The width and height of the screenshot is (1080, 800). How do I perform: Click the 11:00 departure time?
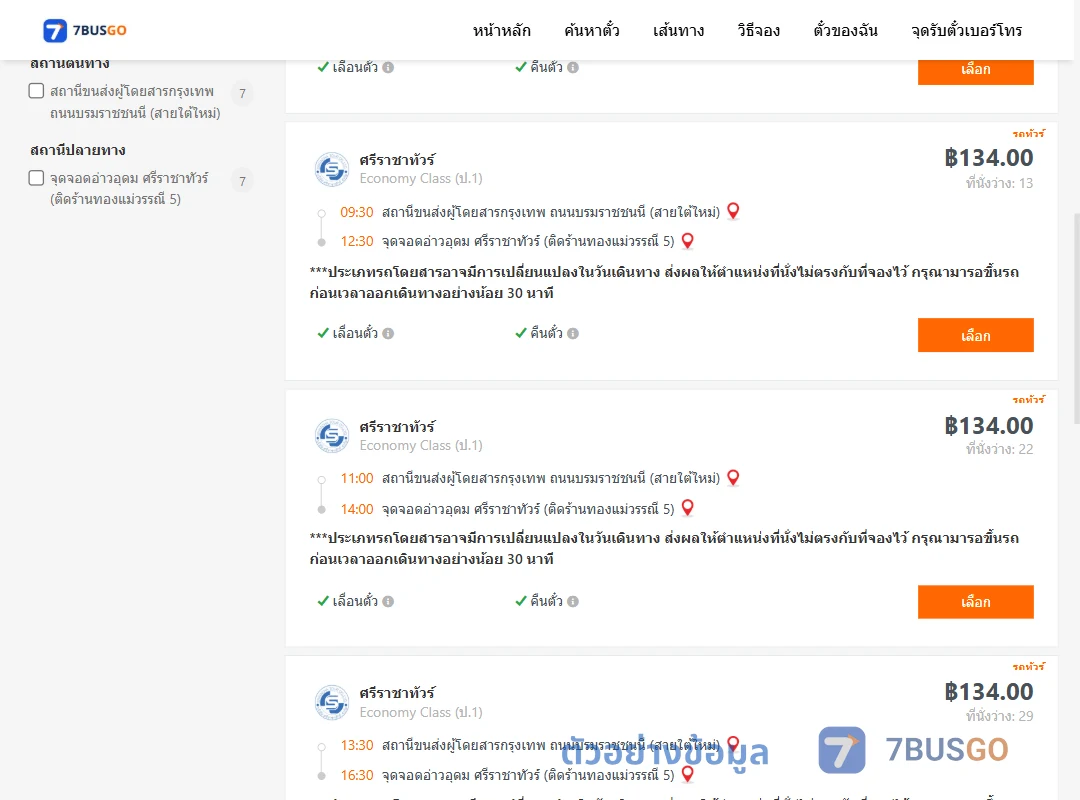pyautogui.click(x=357, y=478)
